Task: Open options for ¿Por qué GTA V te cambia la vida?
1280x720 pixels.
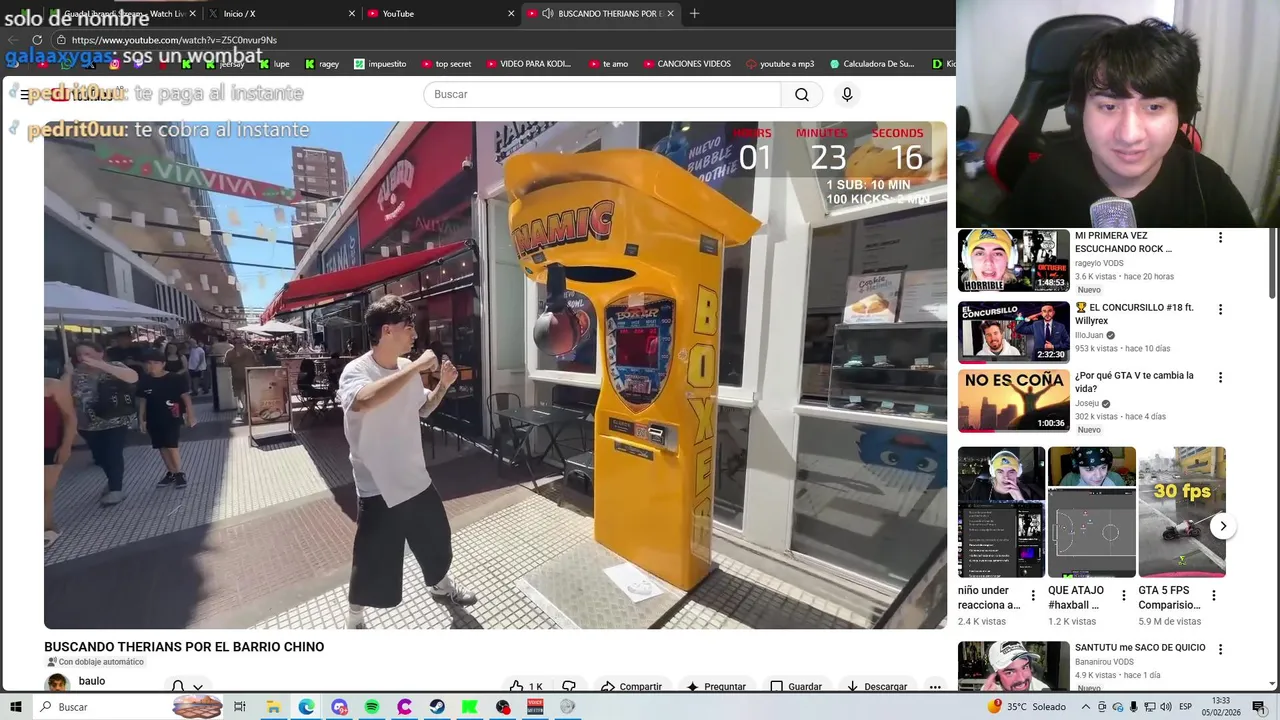Action: click(x=1220, y=377)
